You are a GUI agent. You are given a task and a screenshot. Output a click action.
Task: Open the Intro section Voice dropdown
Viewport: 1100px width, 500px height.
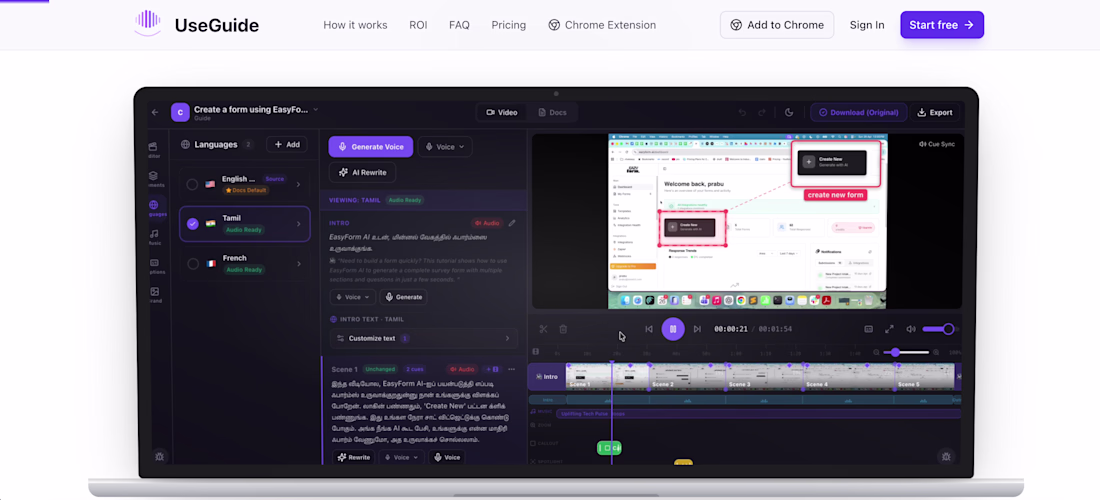[x=353, y=297]
